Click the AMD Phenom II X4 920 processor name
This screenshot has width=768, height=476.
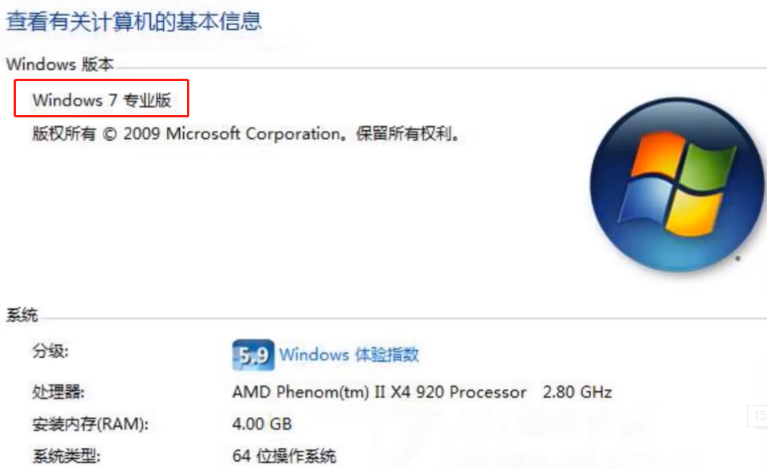[x=379, y=391]
